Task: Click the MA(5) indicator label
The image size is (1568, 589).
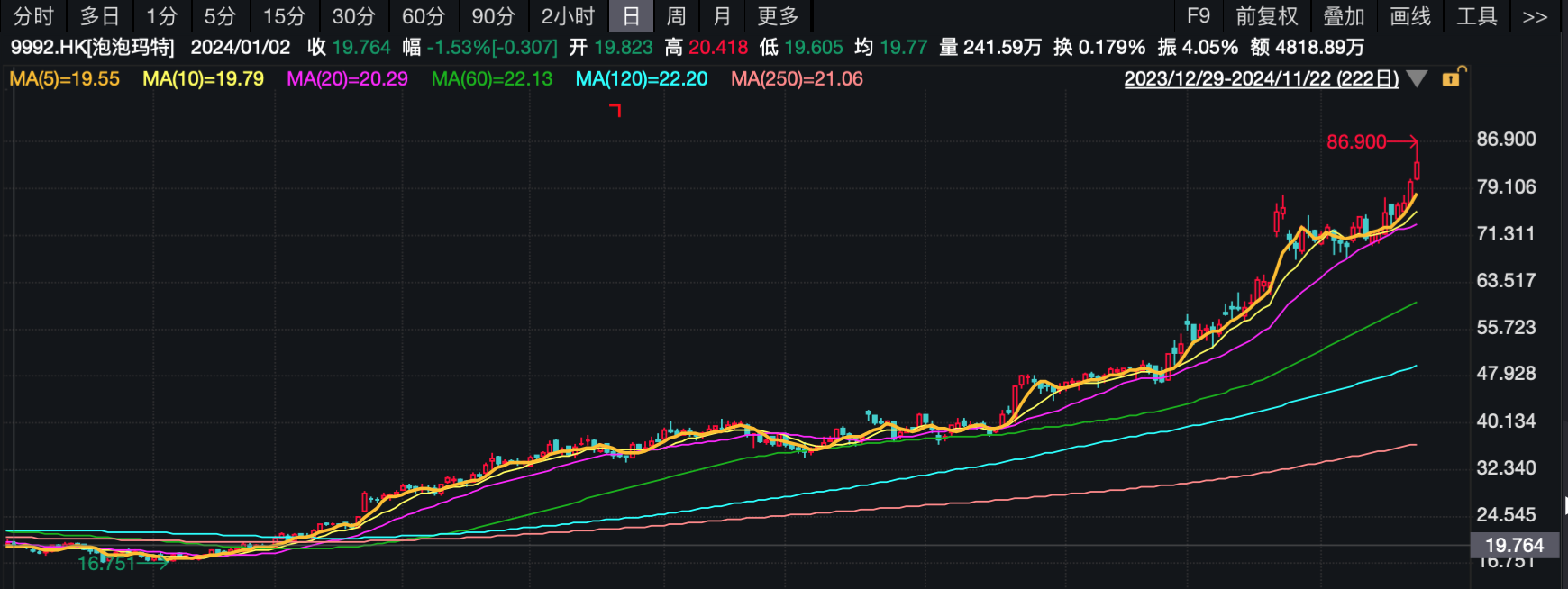Action: coord(65,79)
